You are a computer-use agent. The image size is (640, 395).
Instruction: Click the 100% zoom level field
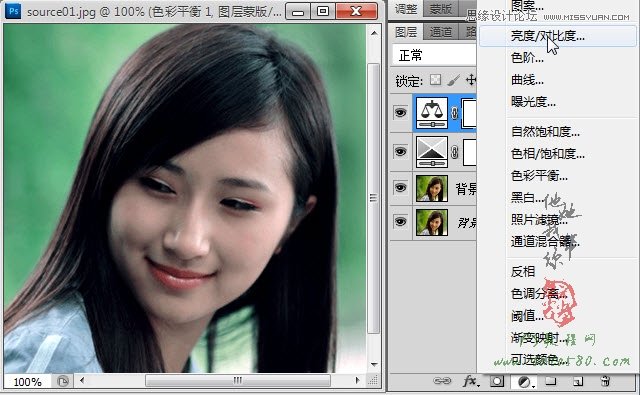[27, 382]
